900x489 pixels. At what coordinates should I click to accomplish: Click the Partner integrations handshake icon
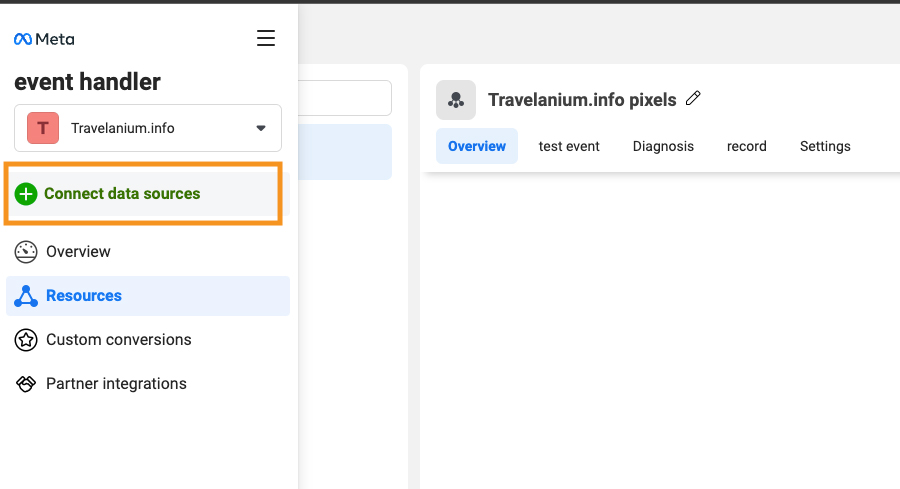pos(26,384)
